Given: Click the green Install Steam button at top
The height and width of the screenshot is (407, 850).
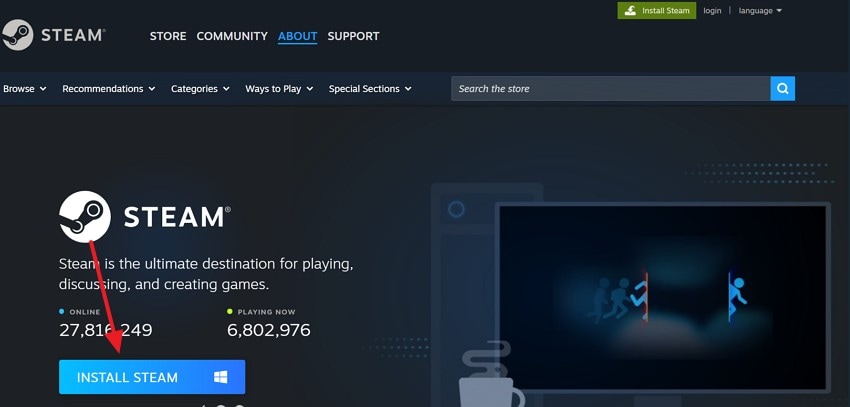Looking at the screenshot, I should click(x=656, y=10).
